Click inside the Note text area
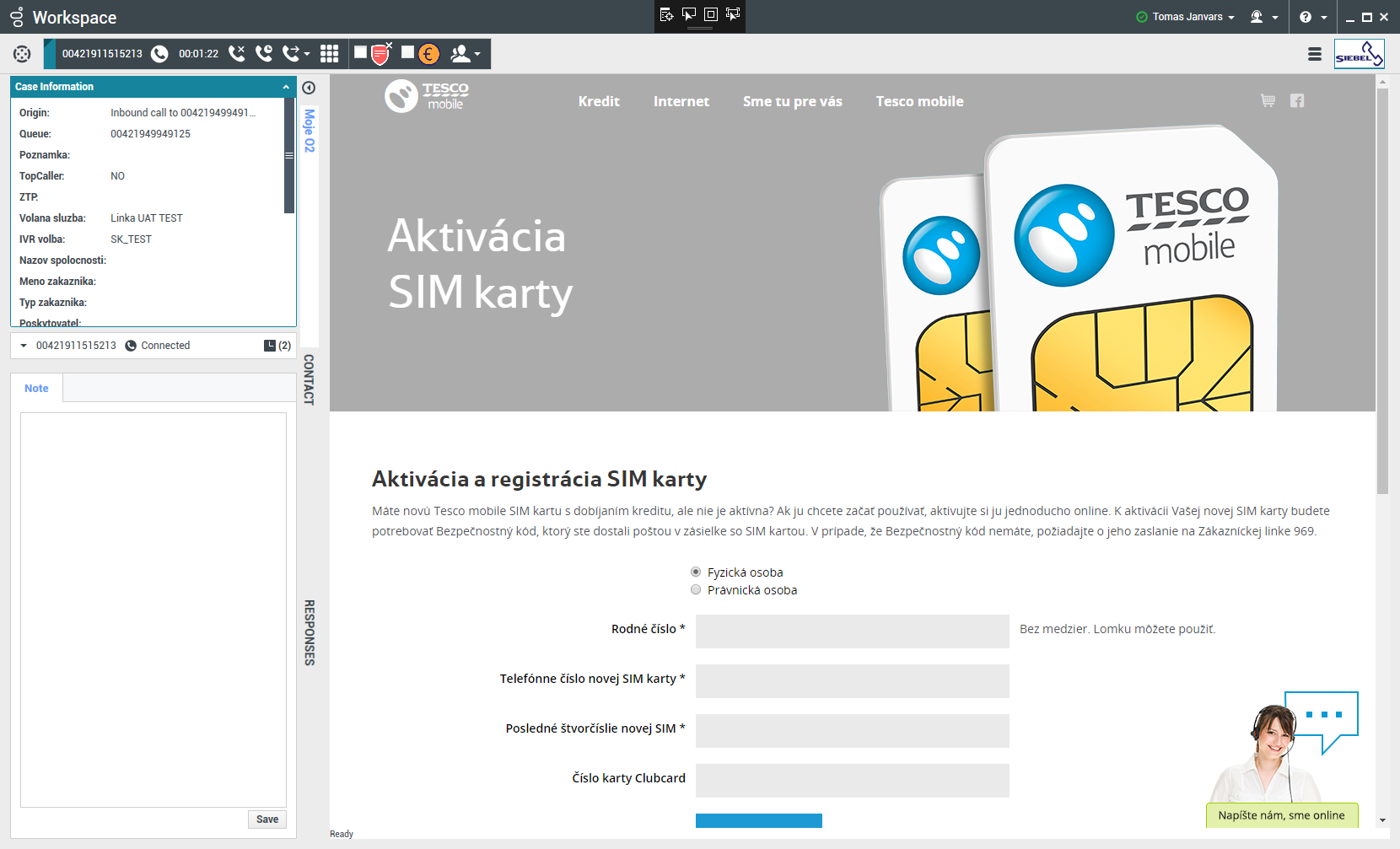This screenshot has width=1400, height=849. coord(153,610)
